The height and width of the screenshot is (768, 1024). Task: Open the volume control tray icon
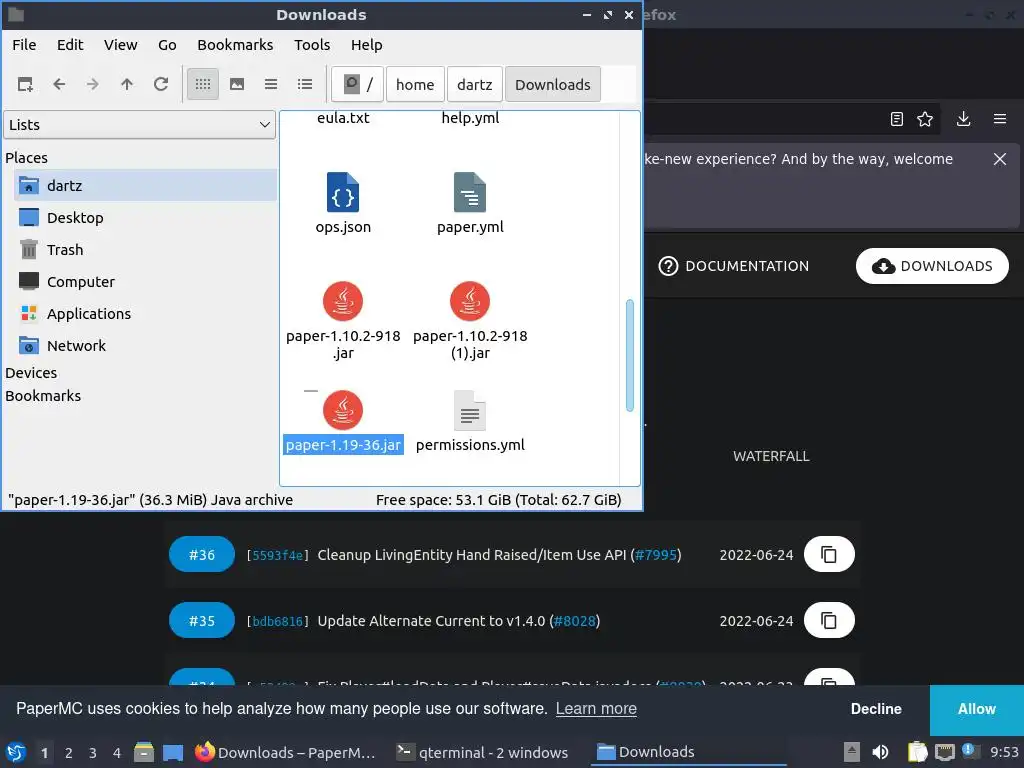pyautogui.click(x=880, y=752)
